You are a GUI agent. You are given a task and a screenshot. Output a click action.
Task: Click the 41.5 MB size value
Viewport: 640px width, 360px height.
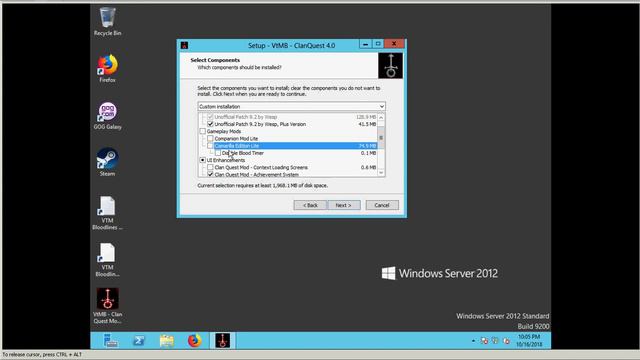tap(367, 124)
